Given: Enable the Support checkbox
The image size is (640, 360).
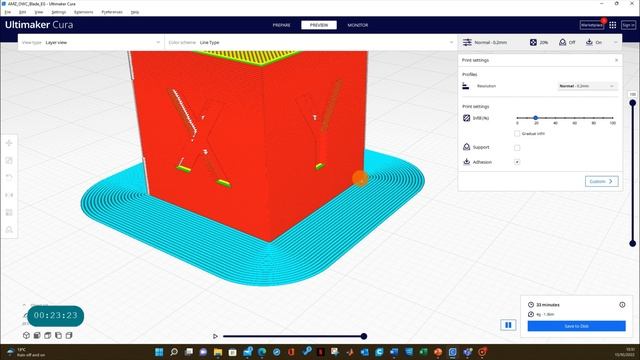Looking at the screenshot, I should [x=517, y=148].
